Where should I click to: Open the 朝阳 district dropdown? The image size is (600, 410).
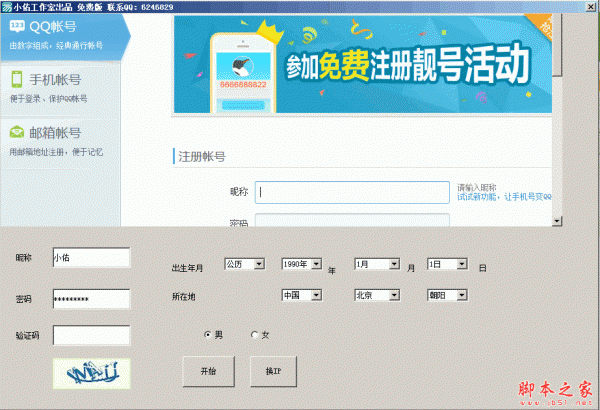447,295
